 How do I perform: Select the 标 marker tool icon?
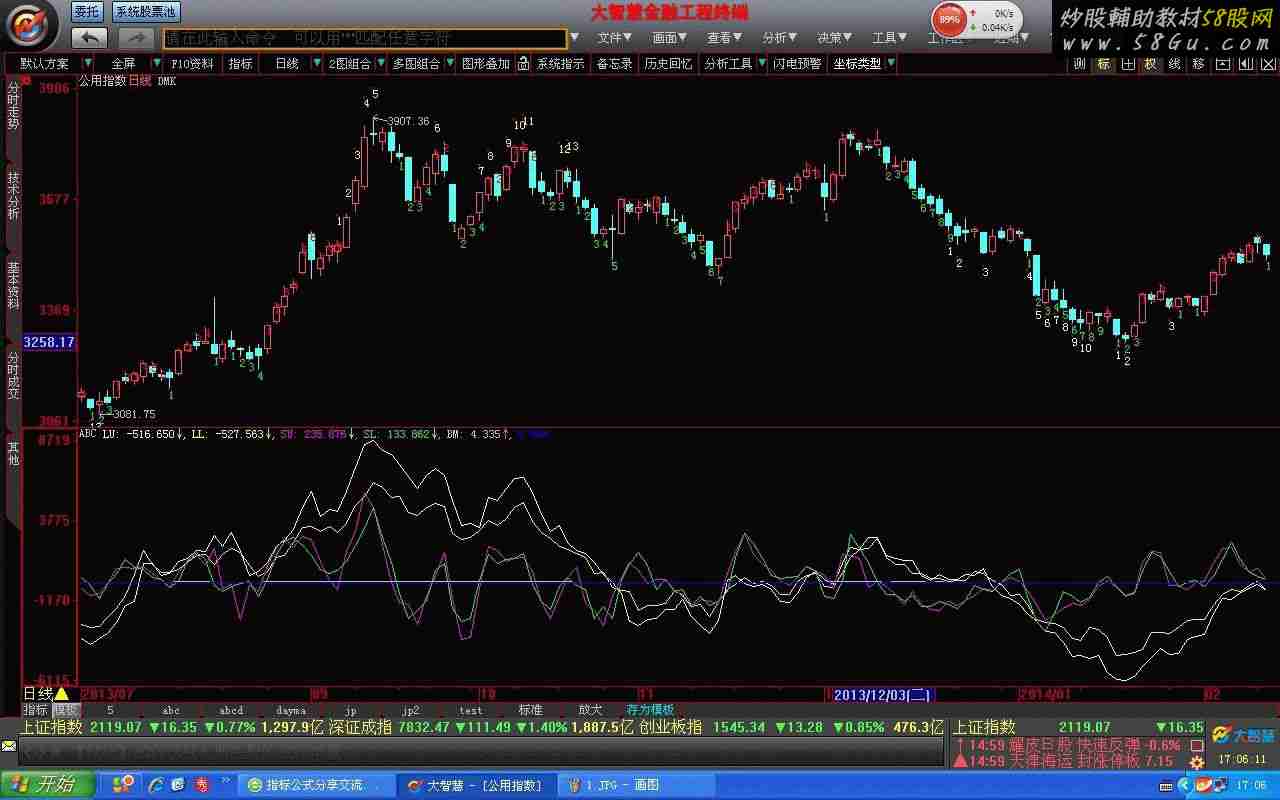1103,64
